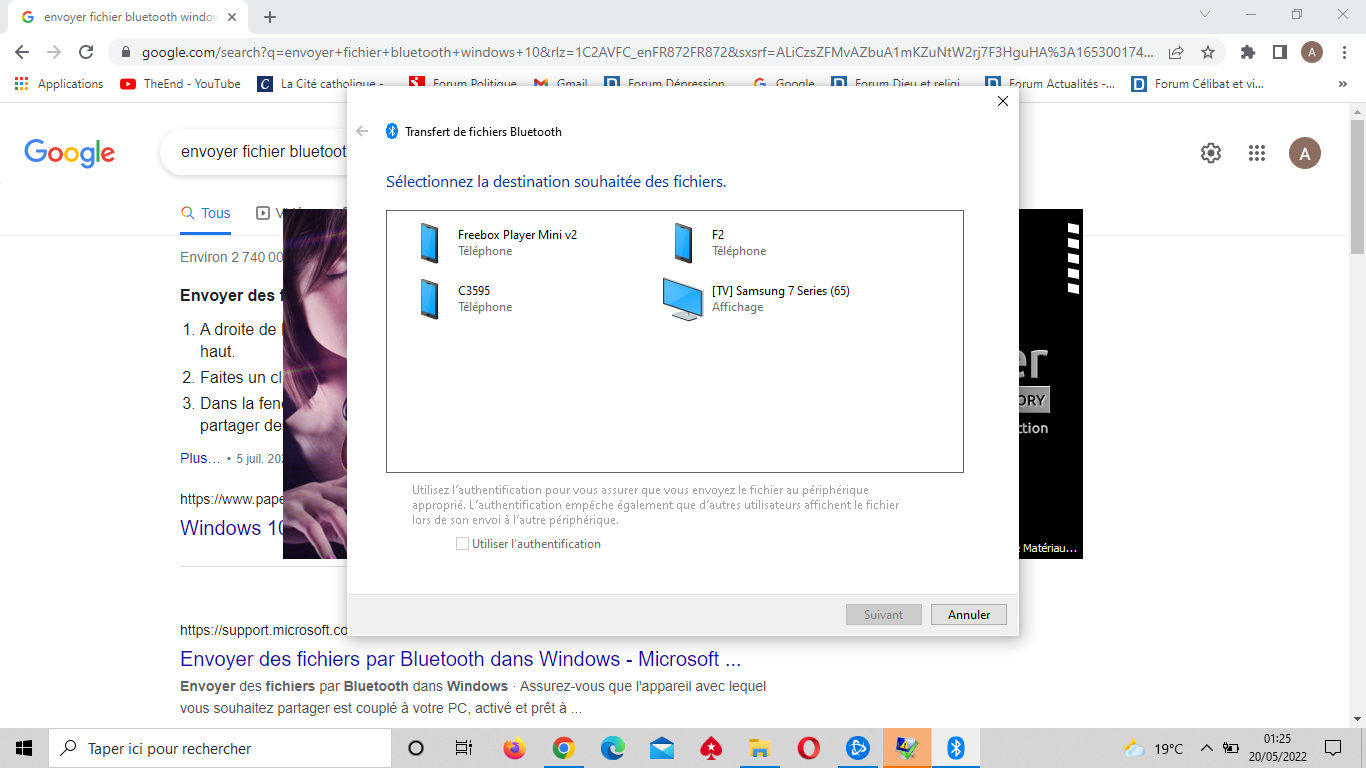Image resolution: width=1366 pixels, height=768 pixels.
Task: Open the Chrome profile avatar in toolbar
Action: pyautogui.click(x=1312, y=52)
